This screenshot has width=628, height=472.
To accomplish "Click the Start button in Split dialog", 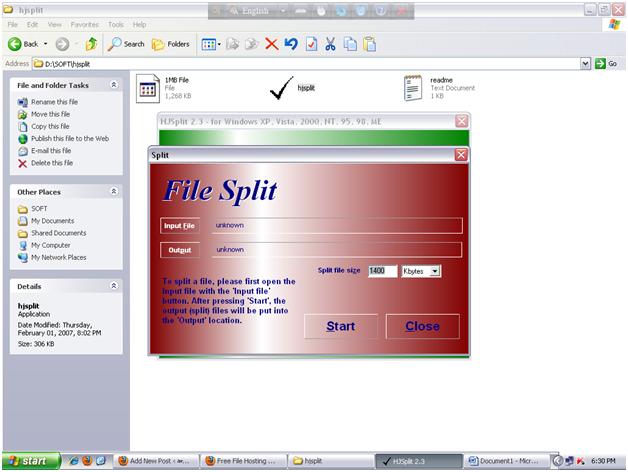I will click(x=341, y=326).
